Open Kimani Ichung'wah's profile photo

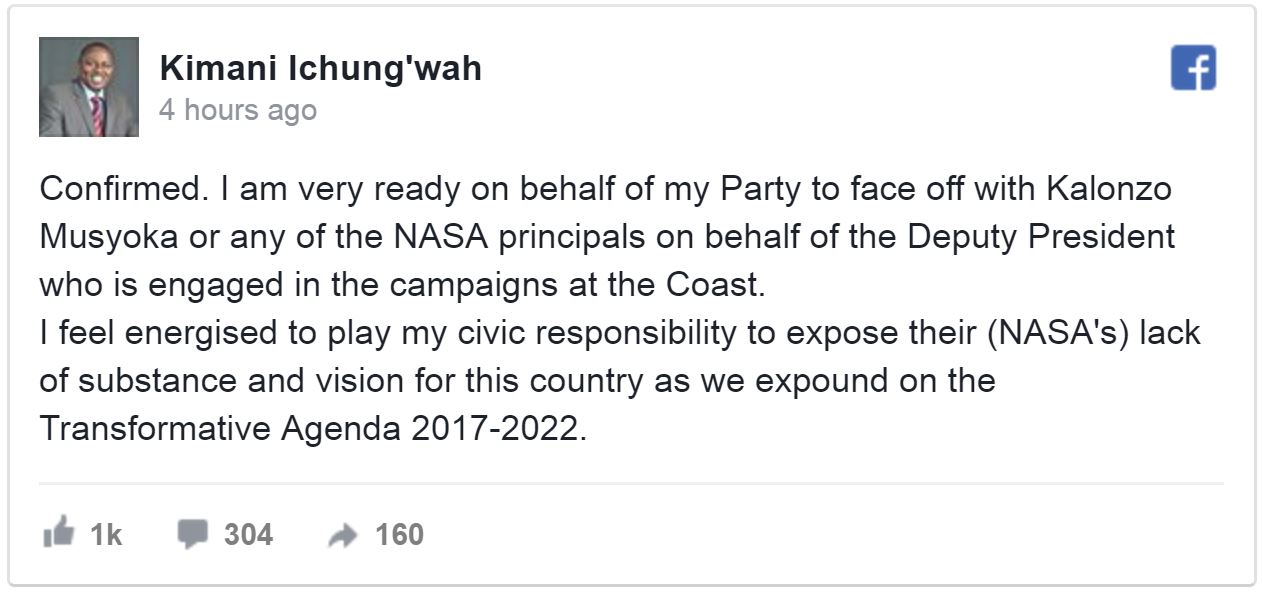pos(88,87)
